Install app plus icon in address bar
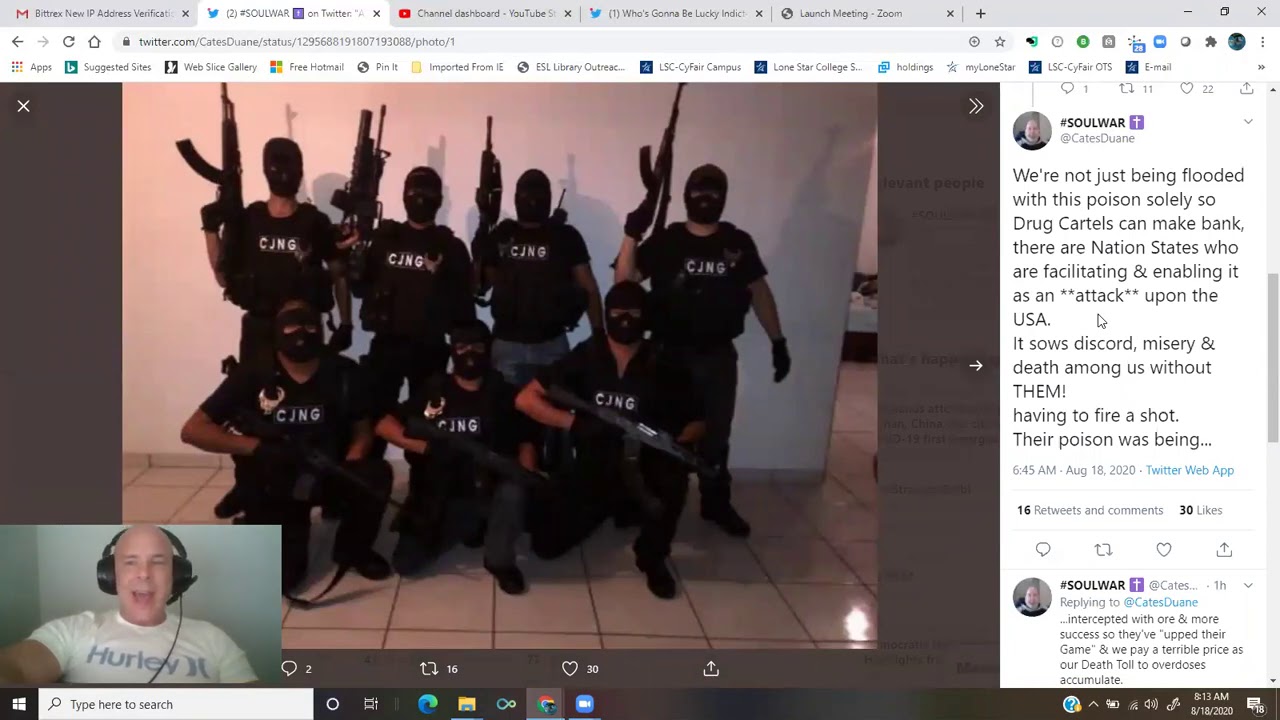 coord(974,42)
